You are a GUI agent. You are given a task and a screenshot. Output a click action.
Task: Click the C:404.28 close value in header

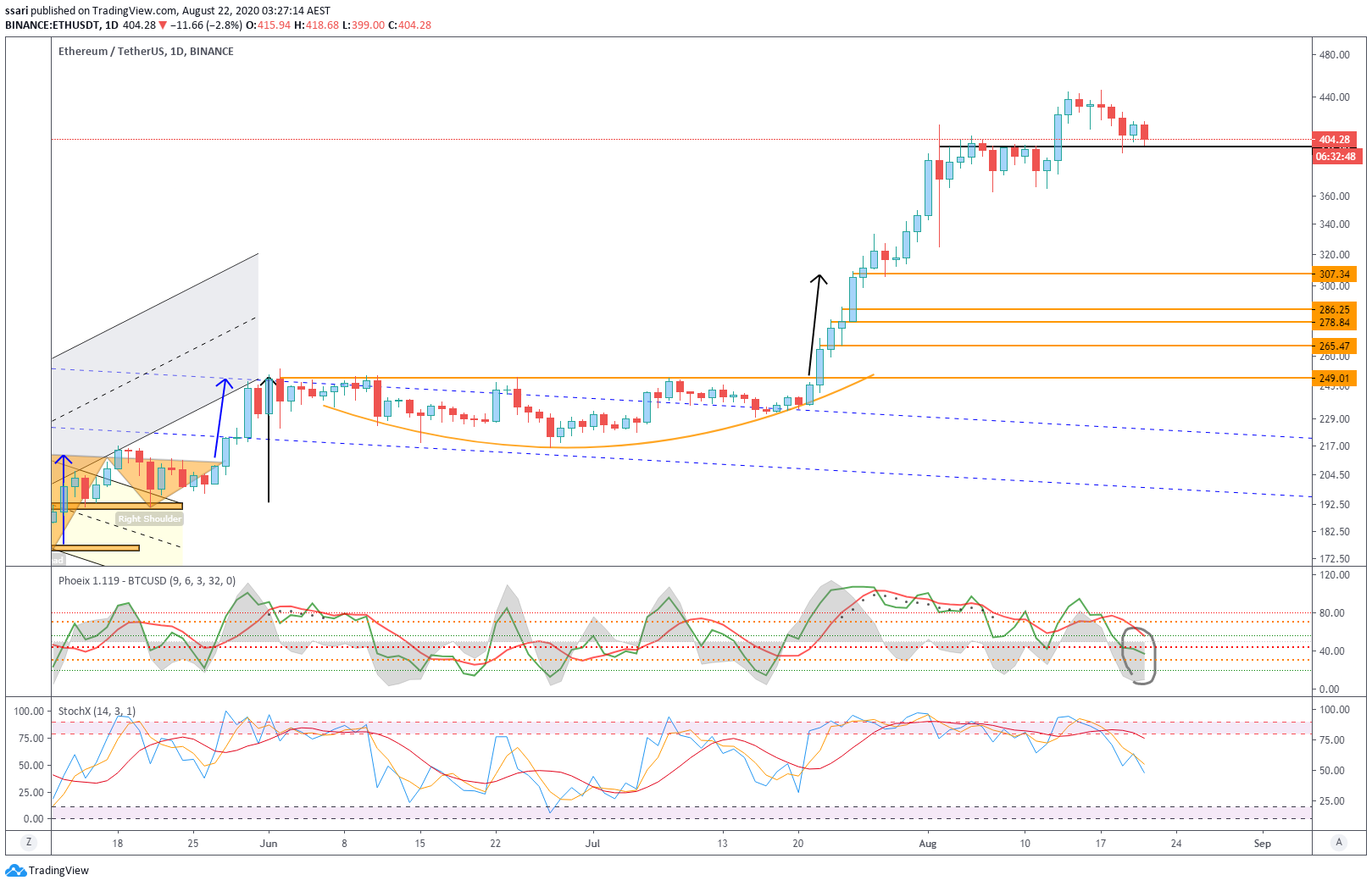coord(409,25)
